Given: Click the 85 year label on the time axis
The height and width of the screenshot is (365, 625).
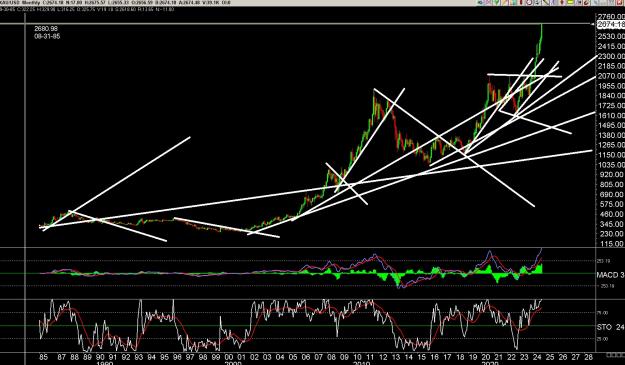Looking at the screenshot, I should pyautogui.click(x=44, y=357).
